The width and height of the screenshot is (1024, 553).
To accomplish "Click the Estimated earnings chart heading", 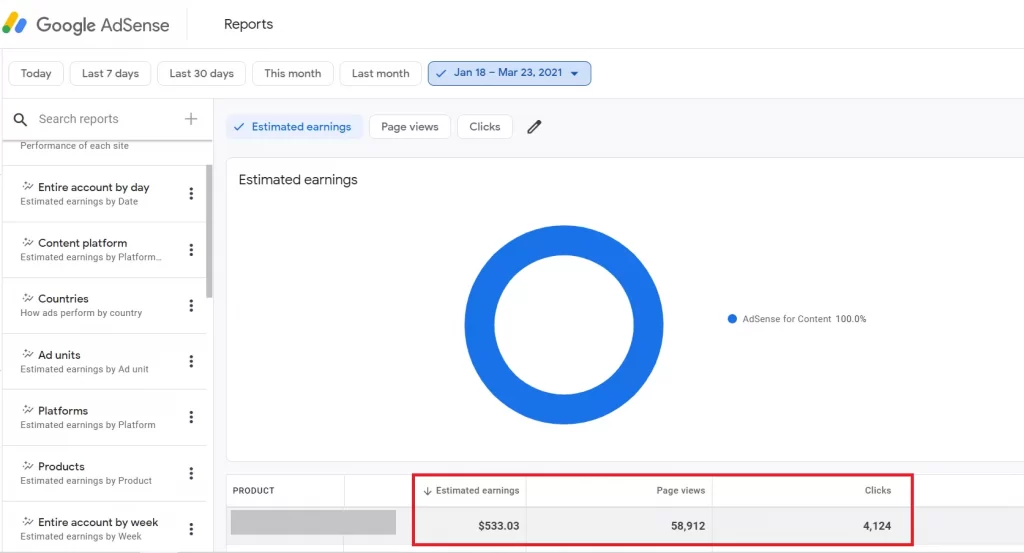I will (x=298, y=180).
